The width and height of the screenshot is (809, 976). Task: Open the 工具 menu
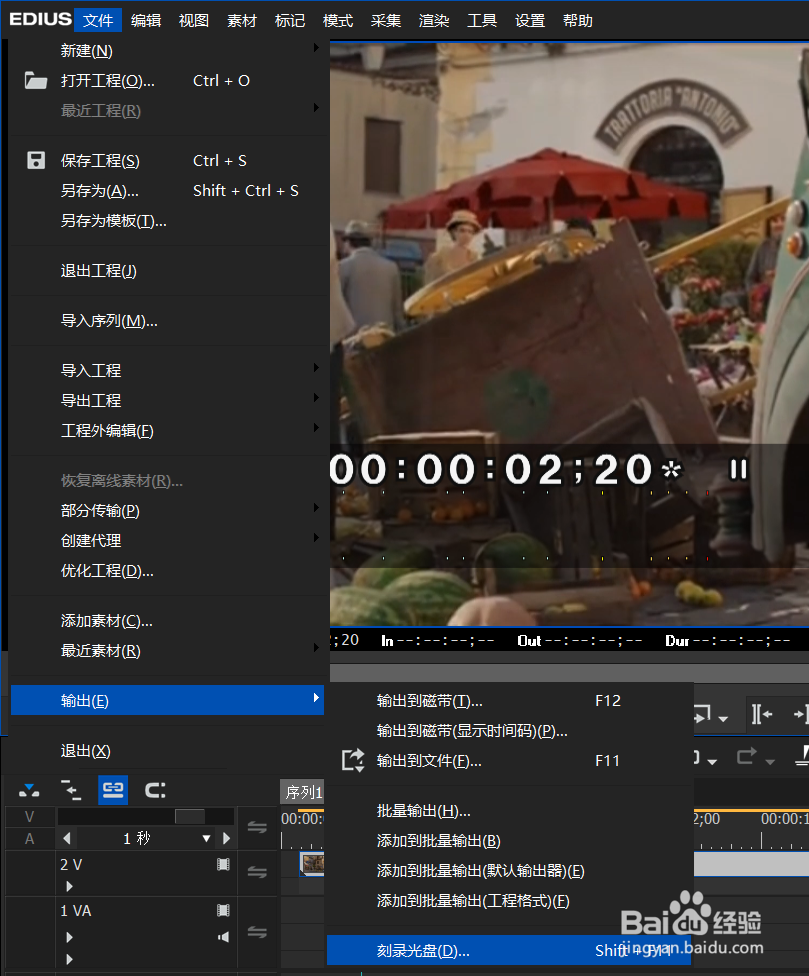[x=482, y=21]
